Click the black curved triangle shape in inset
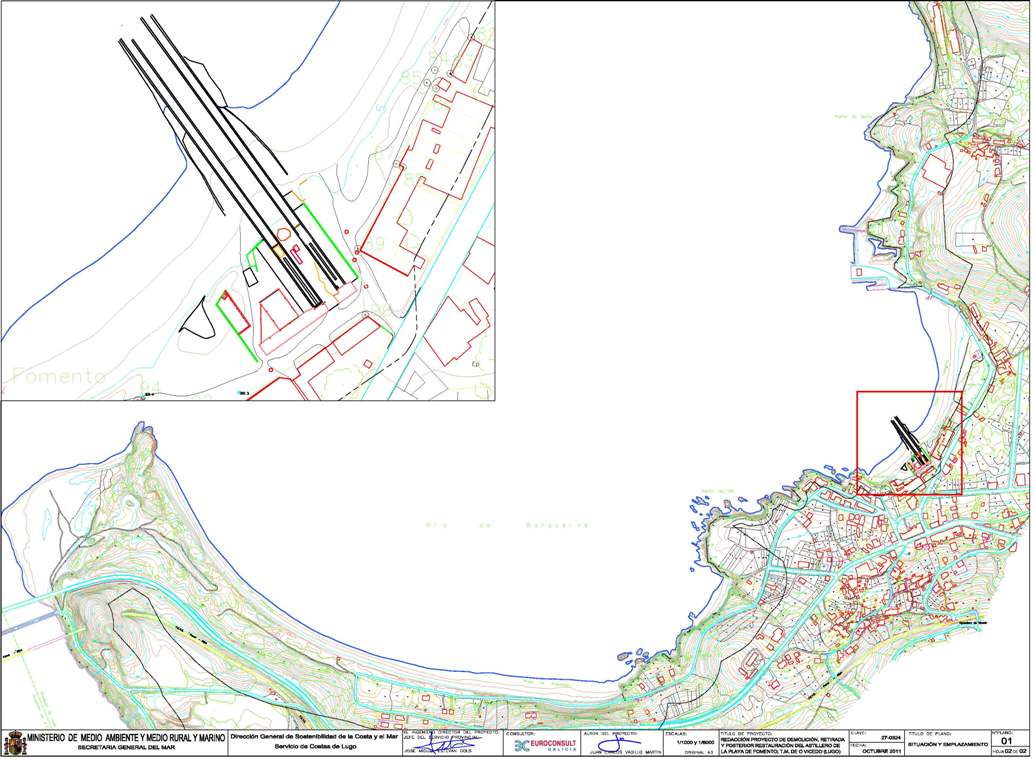Screen dimensions: 1033x759 198,315
